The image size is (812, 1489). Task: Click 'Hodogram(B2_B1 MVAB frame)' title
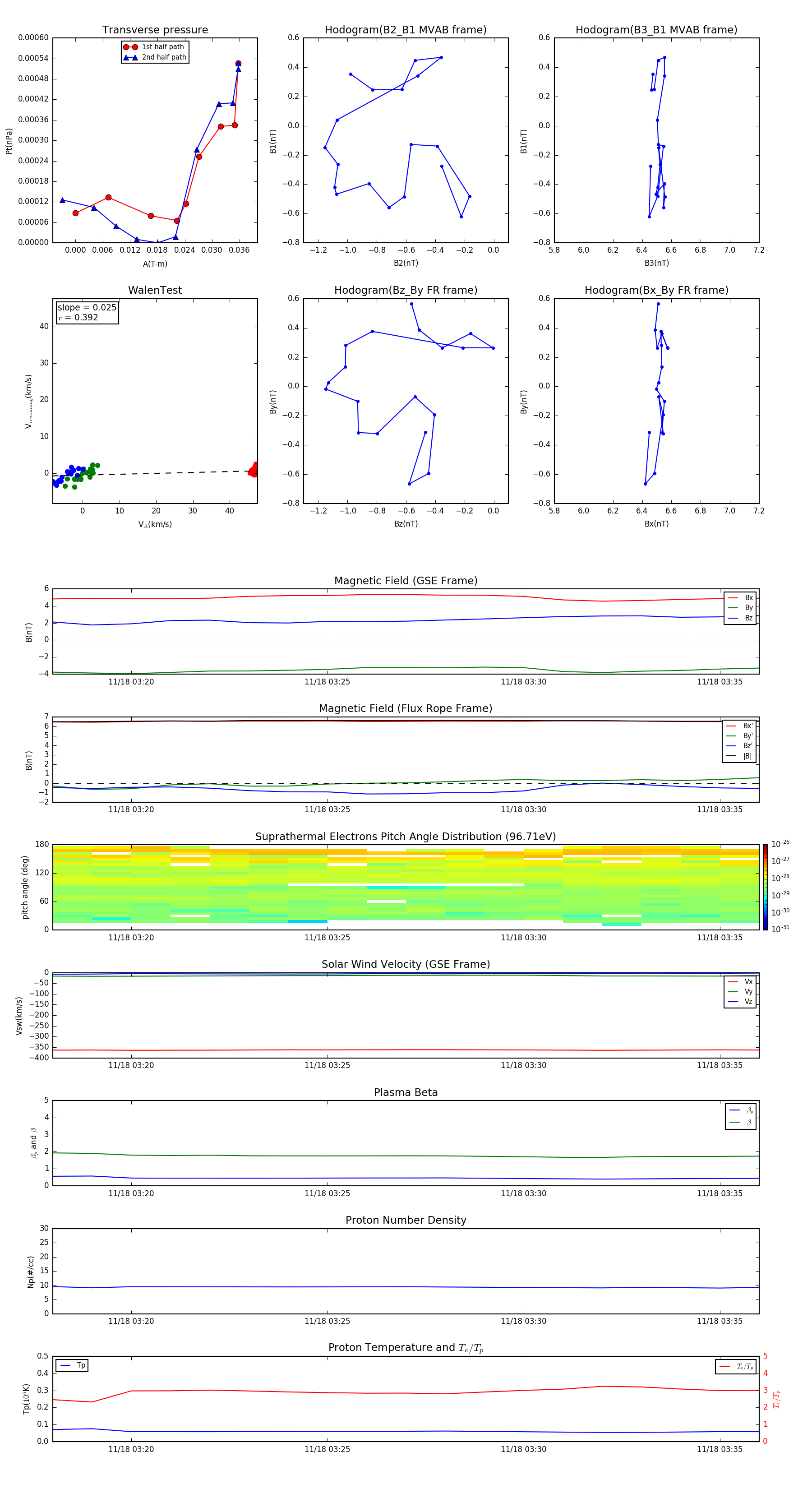click(406, 30)
